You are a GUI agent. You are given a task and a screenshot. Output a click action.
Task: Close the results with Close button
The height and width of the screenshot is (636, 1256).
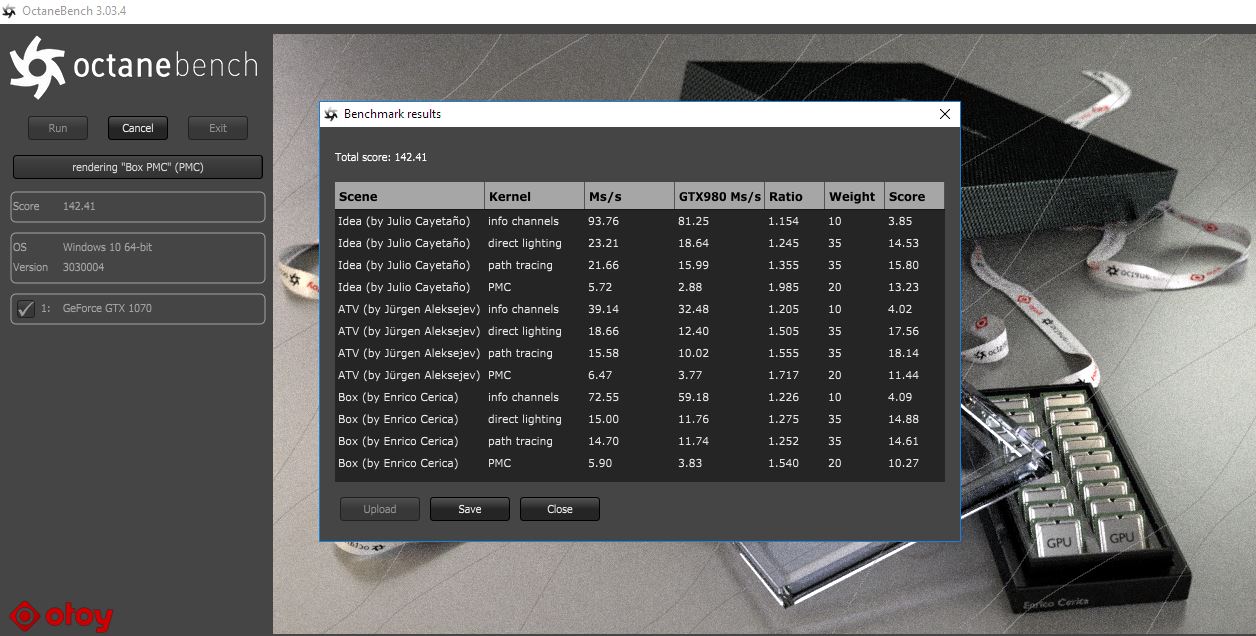coord(560,509)
